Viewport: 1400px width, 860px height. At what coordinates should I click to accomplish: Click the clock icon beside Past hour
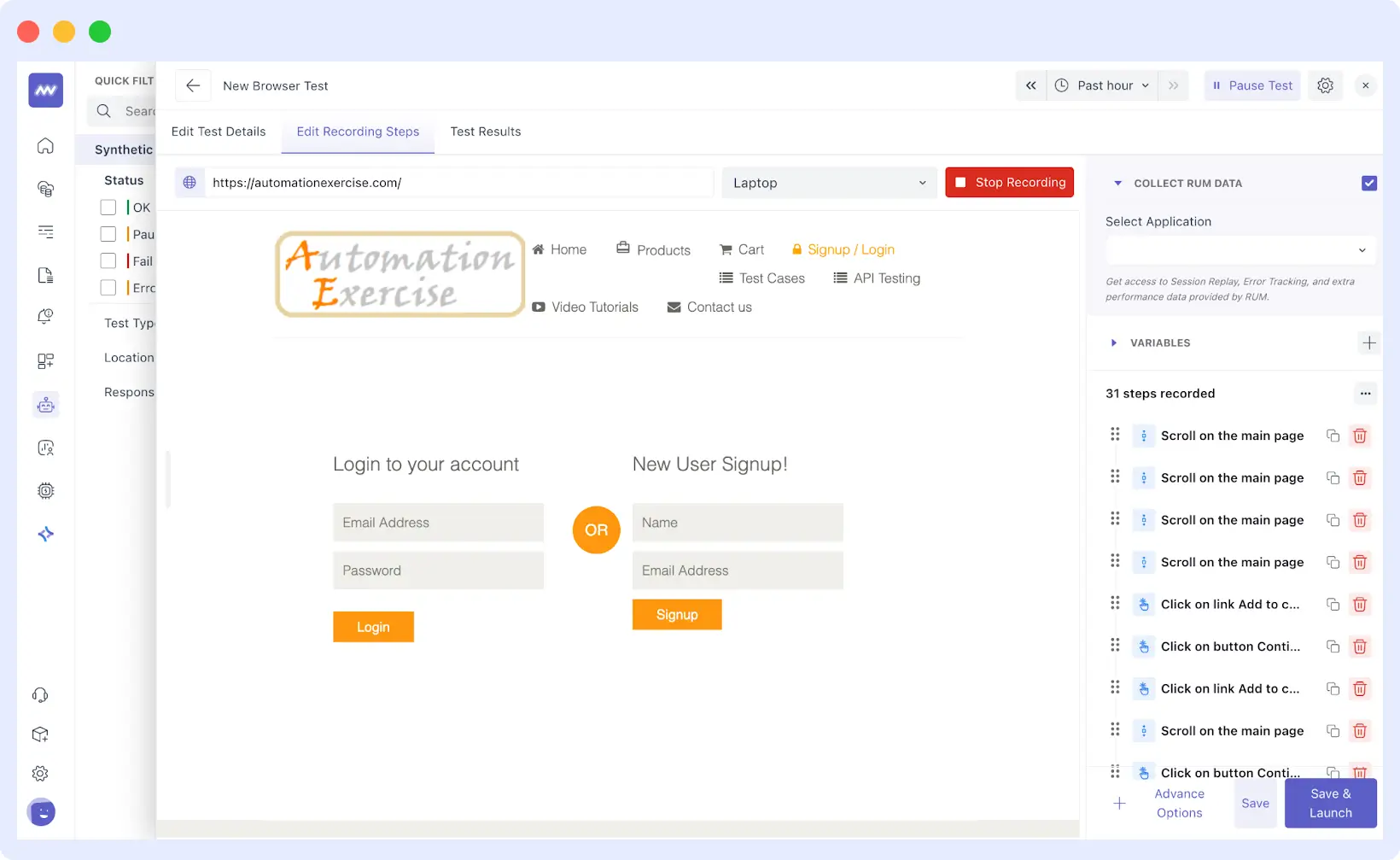pyautogui.click(x=1061, y=85)
